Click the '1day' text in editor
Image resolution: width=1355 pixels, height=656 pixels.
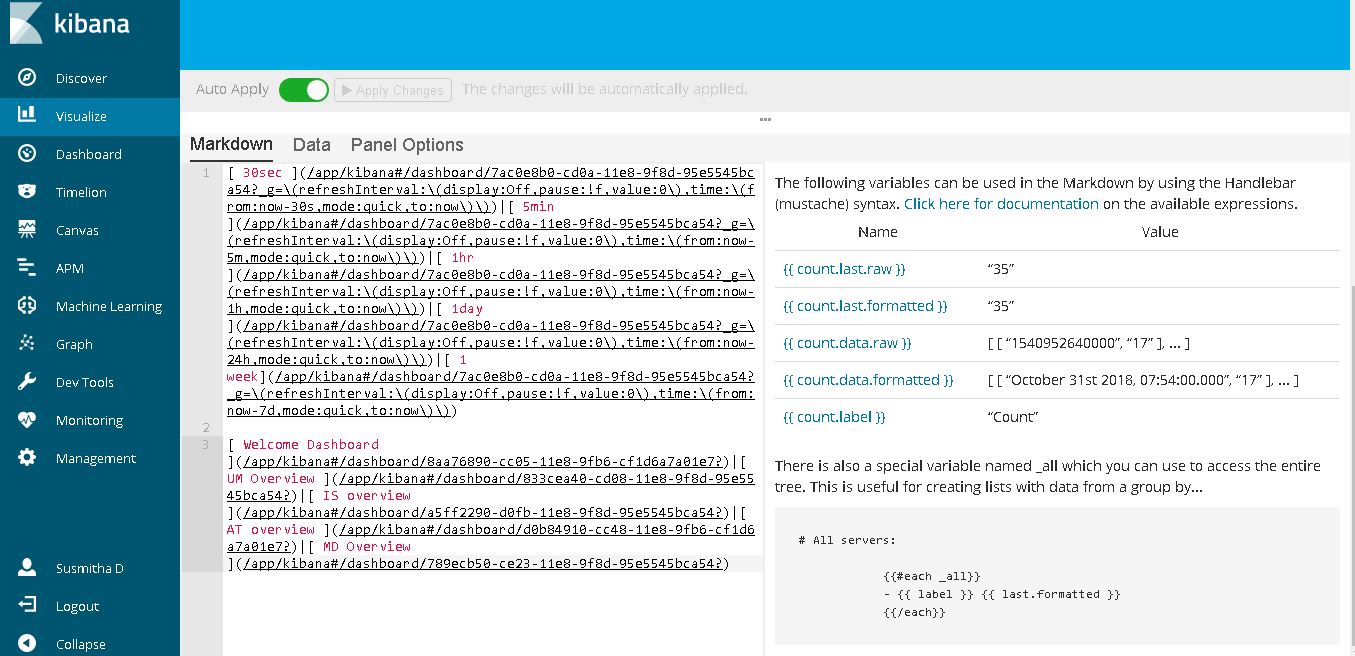tap(467, 308)
